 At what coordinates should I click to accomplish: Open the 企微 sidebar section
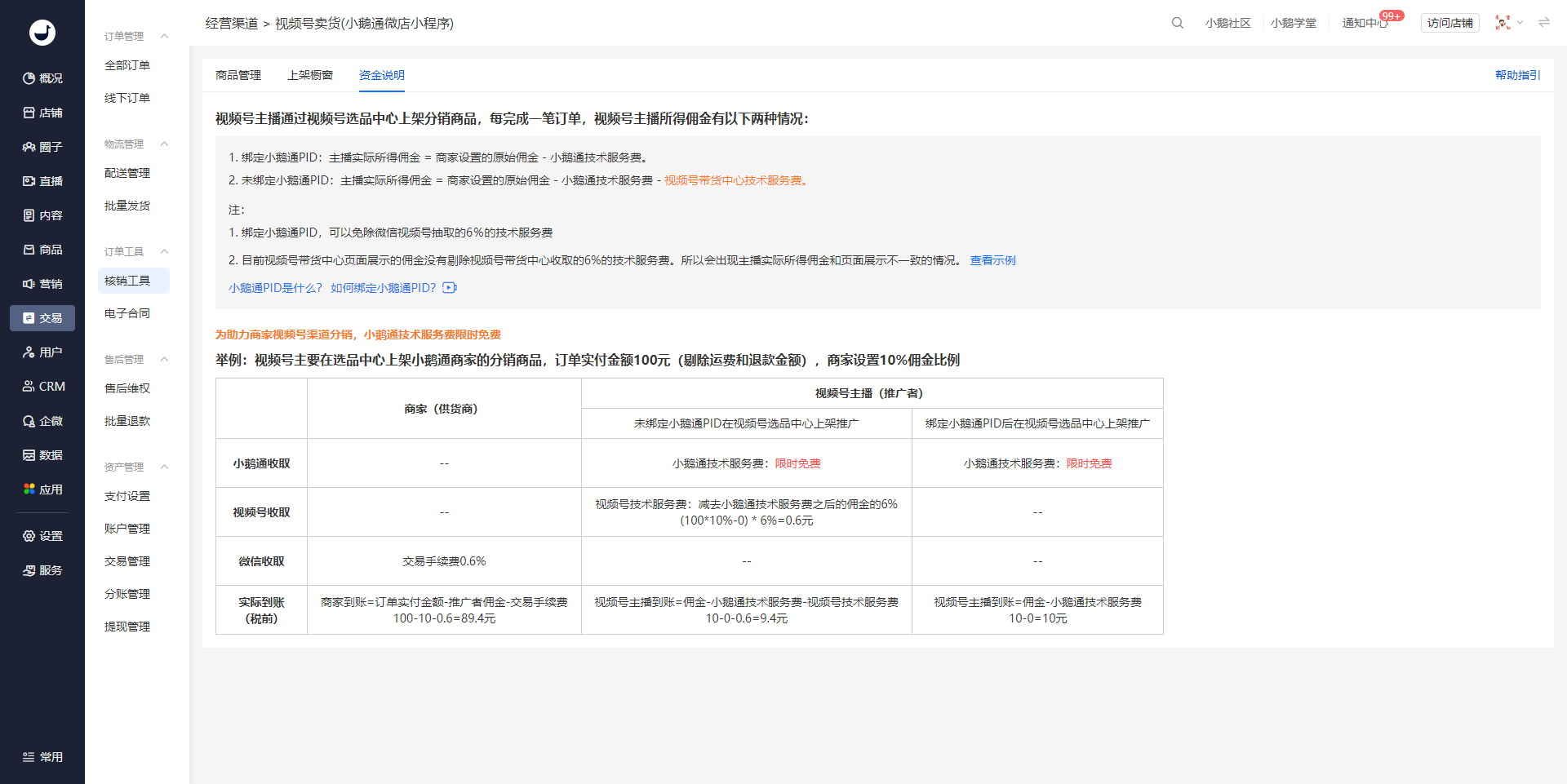click(x=42, y=421)
